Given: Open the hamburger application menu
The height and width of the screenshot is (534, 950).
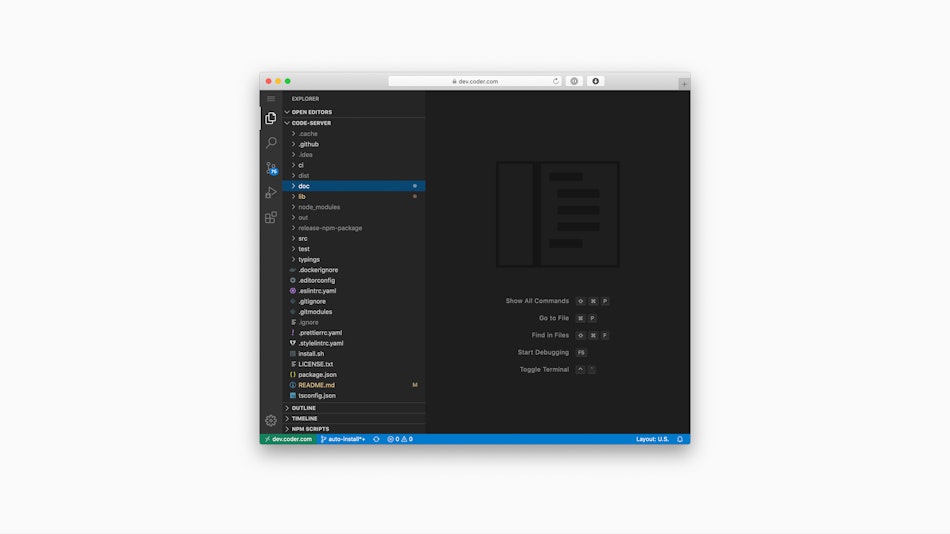Looking at the screenshot, I should [271, 99].
